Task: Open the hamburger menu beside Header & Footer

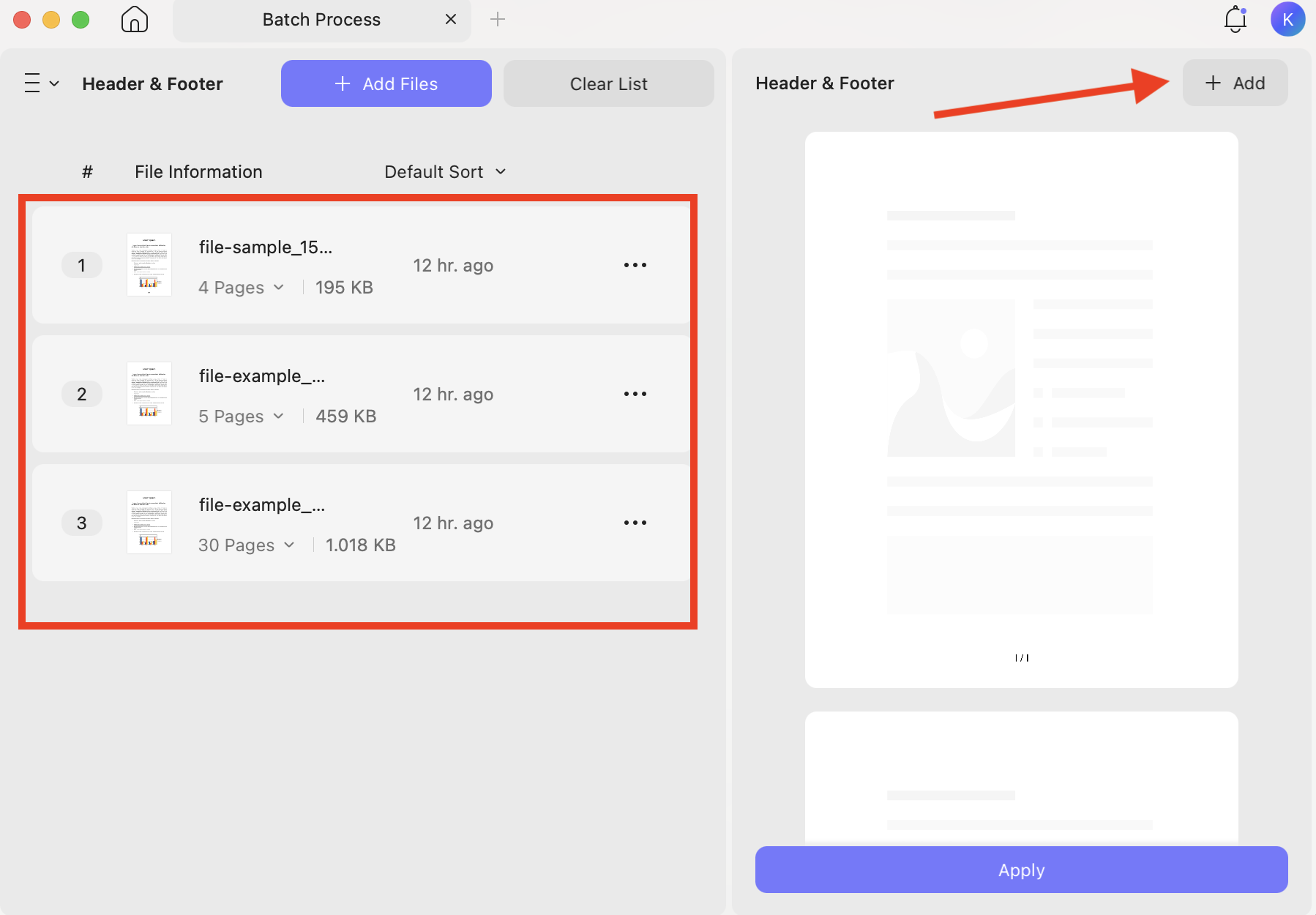Action: click(x=40, y=83)
